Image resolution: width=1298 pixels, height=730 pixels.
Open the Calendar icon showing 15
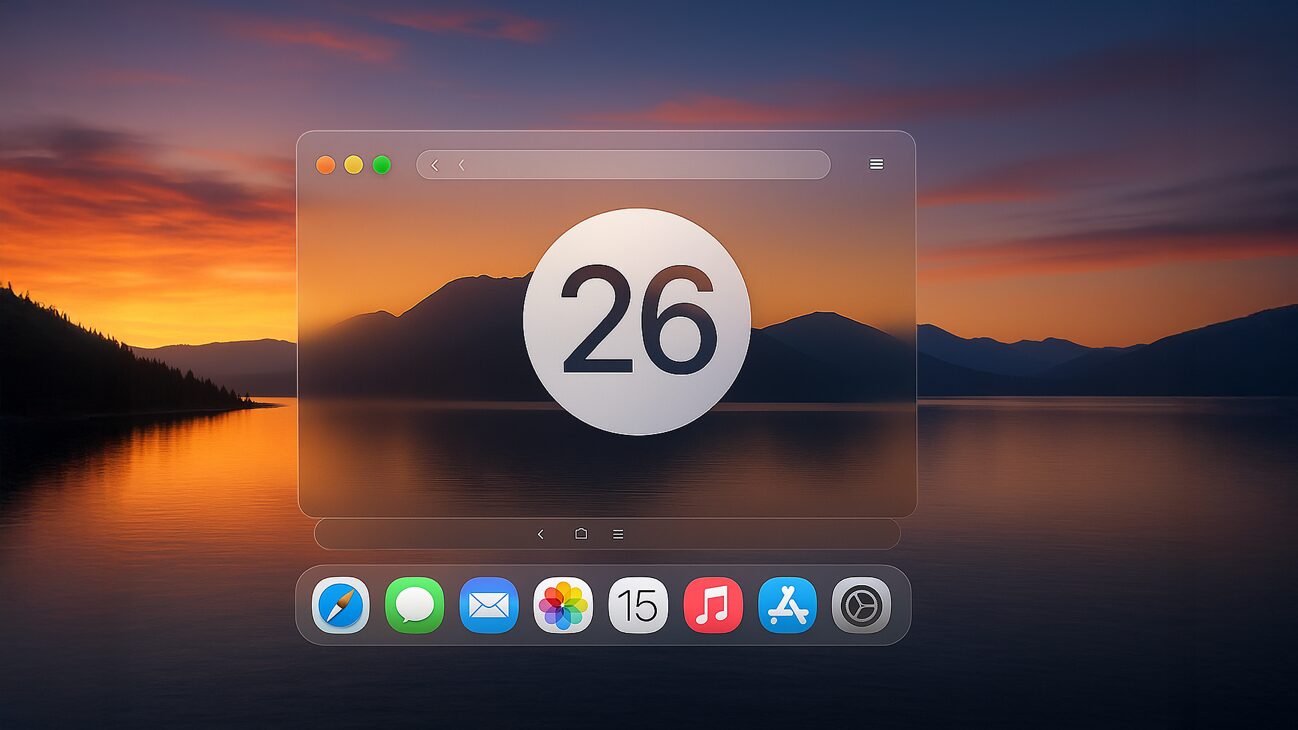638,605
